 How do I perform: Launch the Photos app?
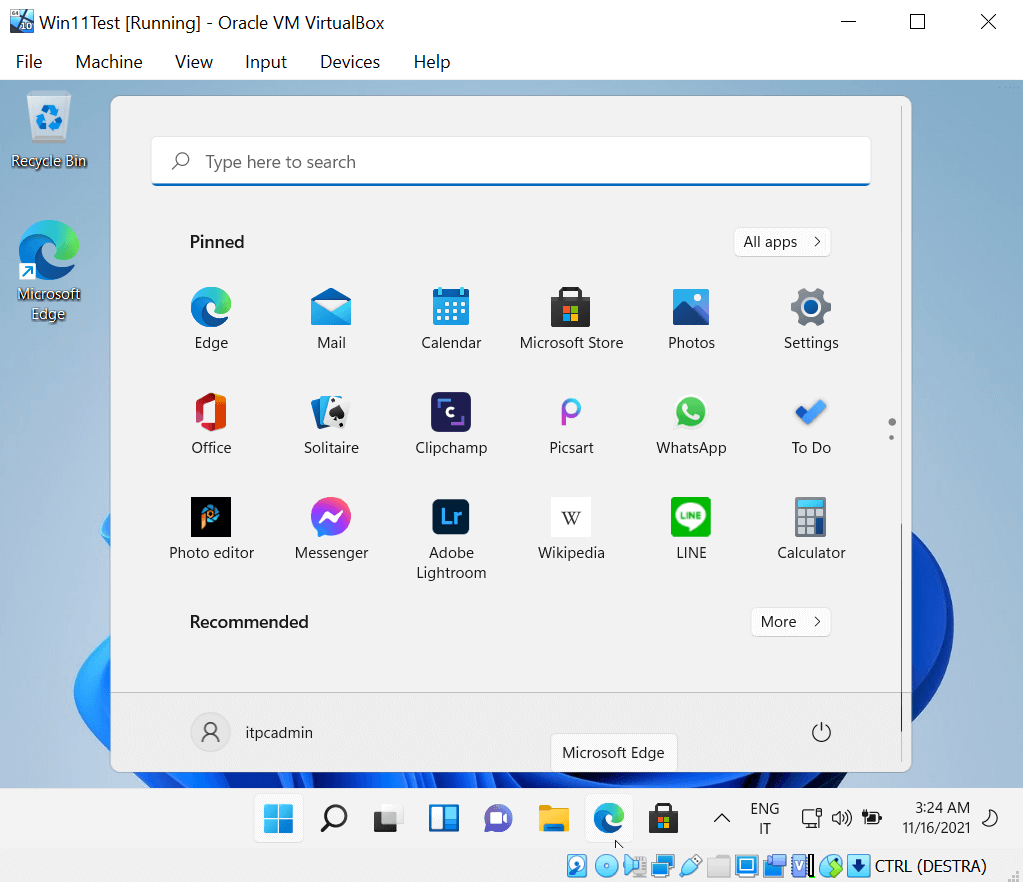click(691, 318)
